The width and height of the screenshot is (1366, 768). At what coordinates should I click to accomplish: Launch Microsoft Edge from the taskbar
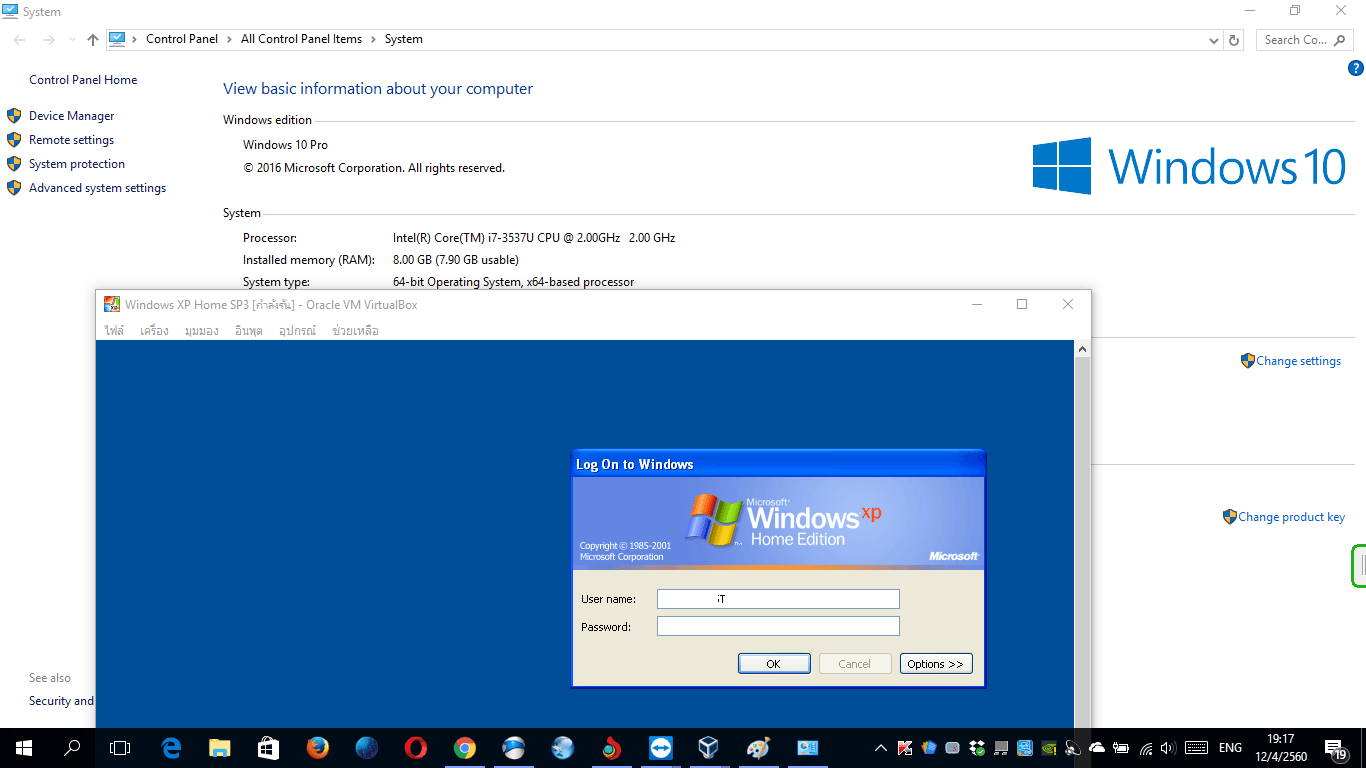[172, 747]
